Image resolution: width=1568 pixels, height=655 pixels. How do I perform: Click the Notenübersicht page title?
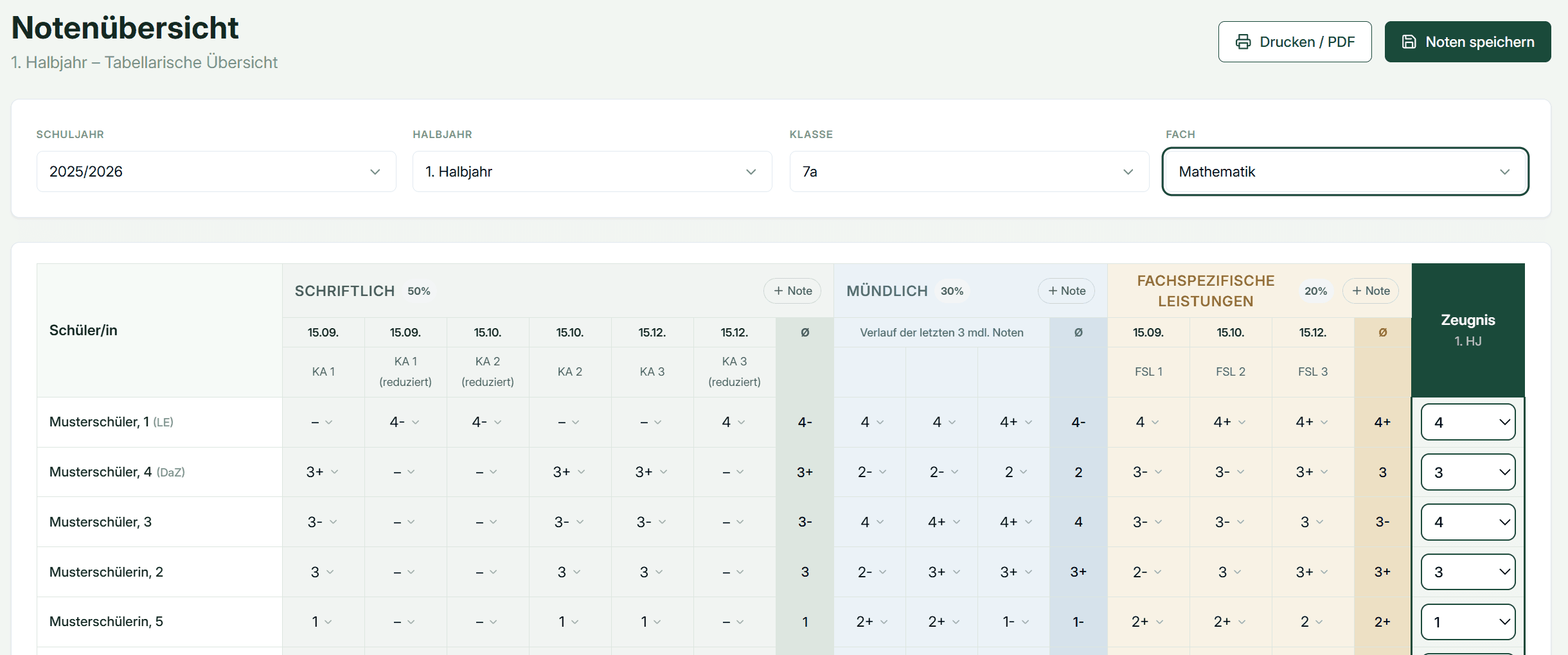point(125,28)
